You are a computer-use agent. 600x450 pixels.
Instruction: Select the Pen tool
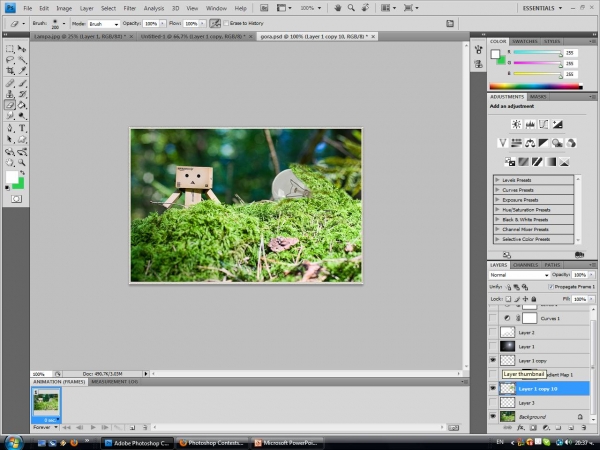(10, 128)
